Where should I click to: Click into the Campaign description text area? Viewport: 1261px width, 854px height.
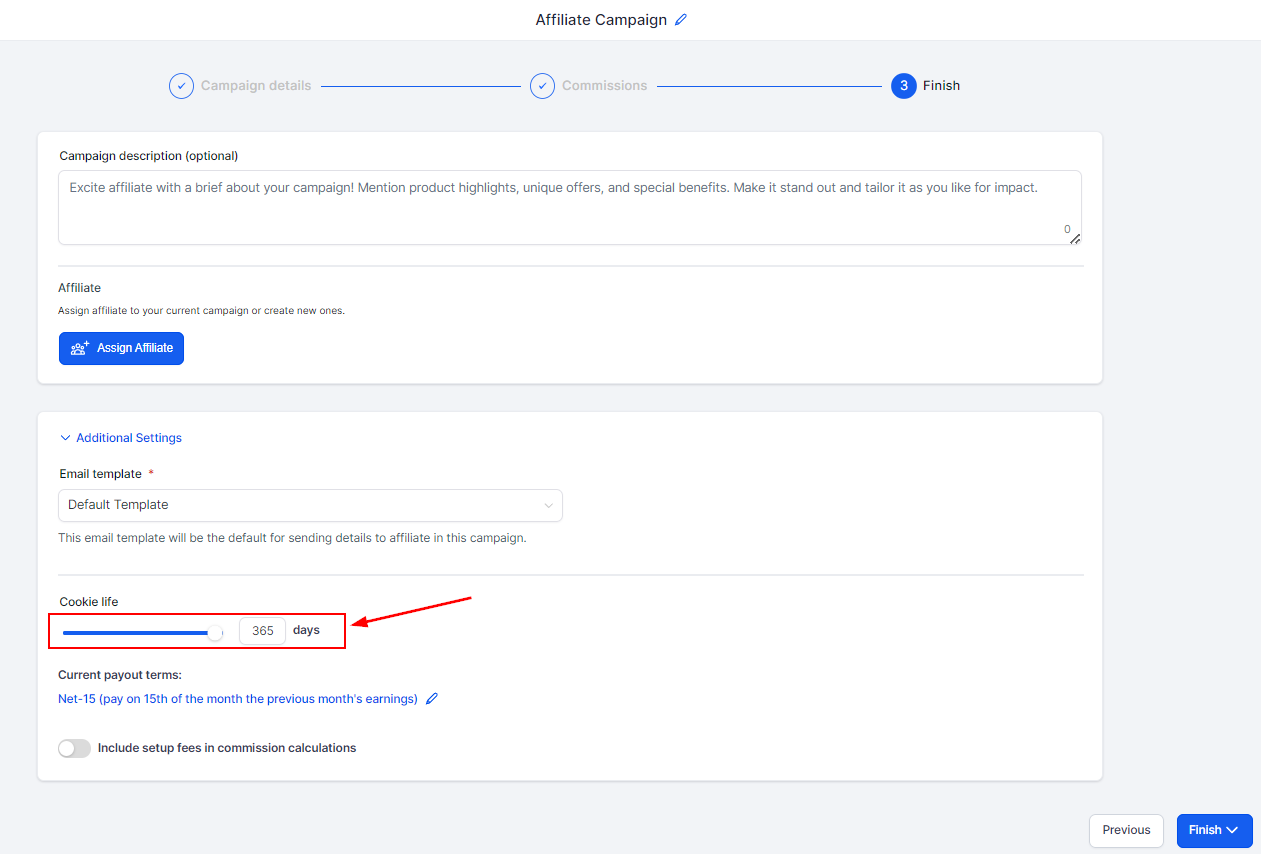[570, 207]
